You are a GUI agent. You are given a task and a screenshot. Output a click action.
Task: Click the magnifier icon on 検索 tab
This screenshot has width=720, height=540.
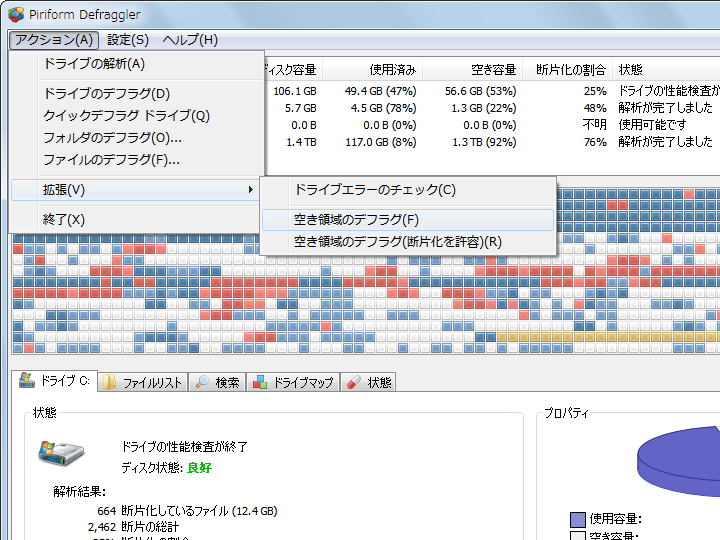click(x=202, y=382)
